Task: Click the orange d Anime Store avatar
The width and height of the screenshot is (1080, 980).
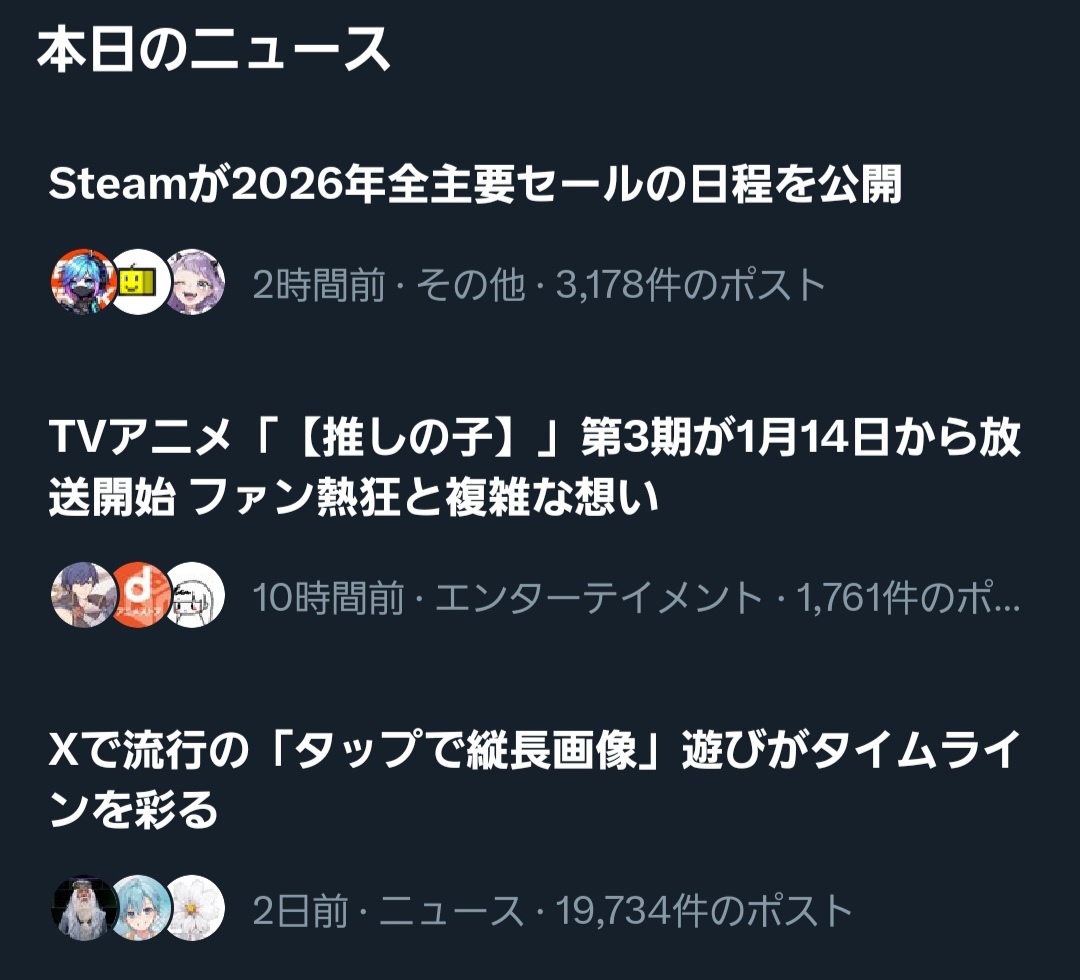Action: [138, 595]
